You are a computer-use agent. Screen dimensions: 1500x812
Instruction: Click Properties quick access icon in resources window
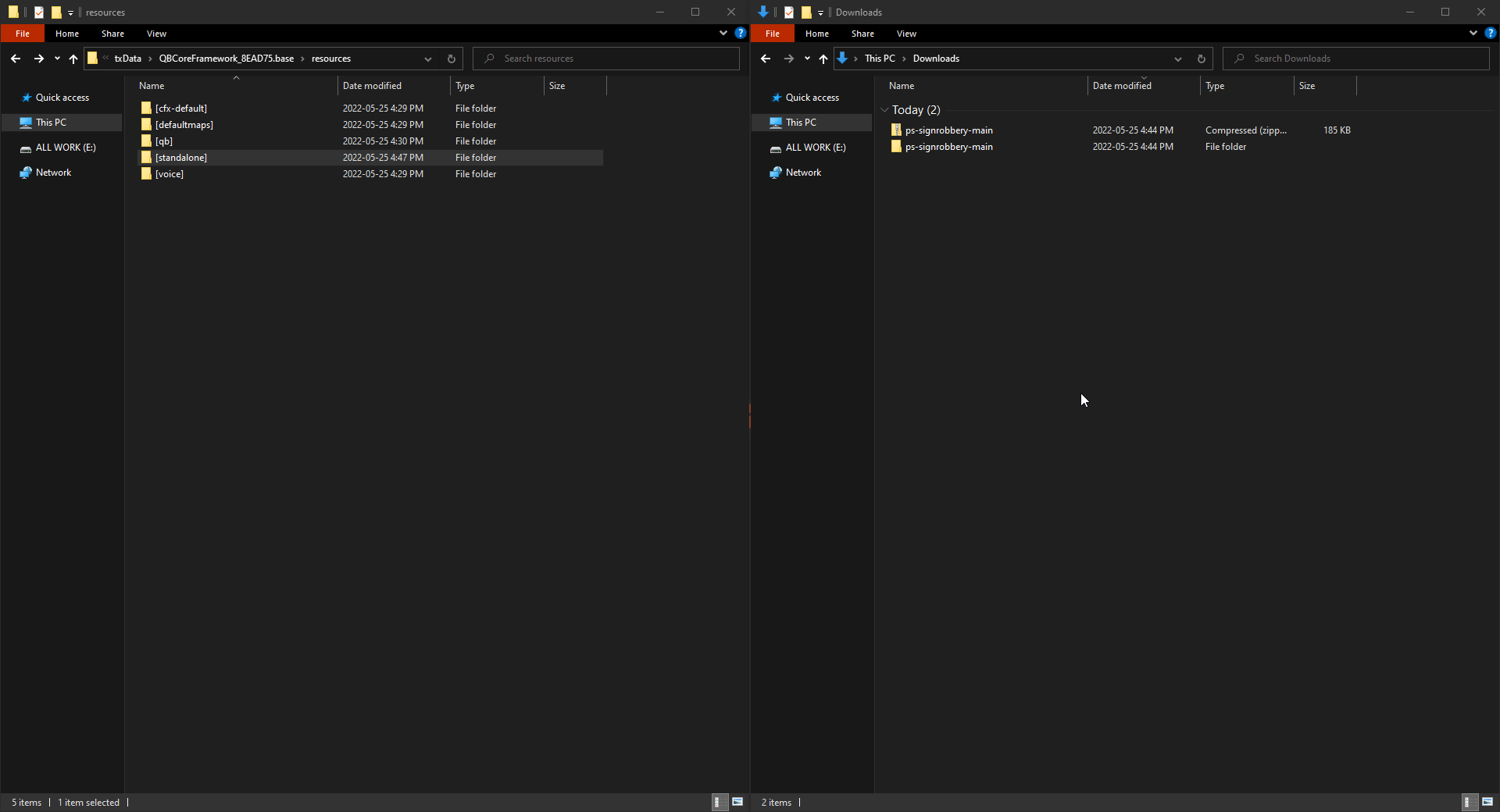[x=39, y=12]
